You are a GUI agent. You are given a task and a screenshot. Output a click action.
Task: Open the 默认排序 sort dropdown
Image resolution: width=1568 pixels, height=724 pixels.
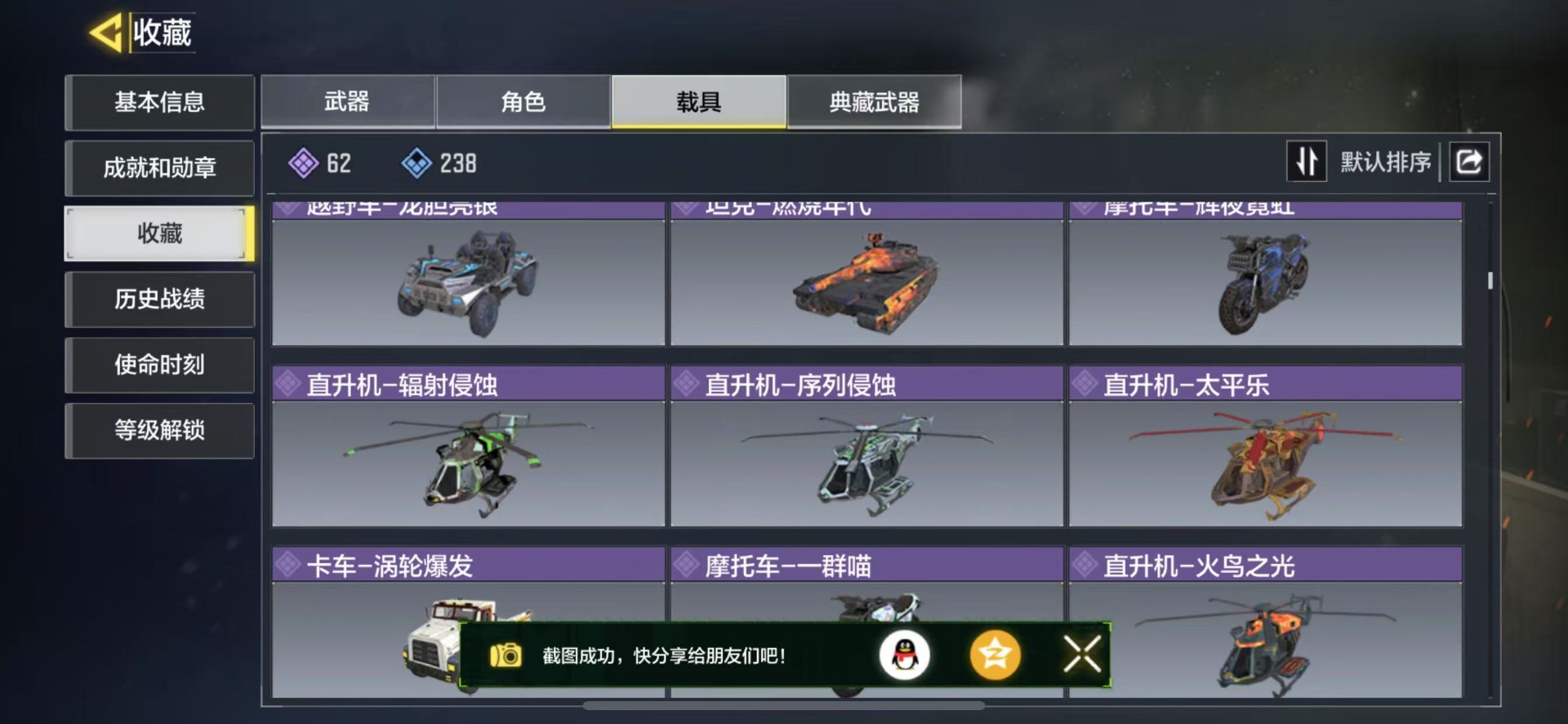pyautogui.click(x=1385, y=162)
